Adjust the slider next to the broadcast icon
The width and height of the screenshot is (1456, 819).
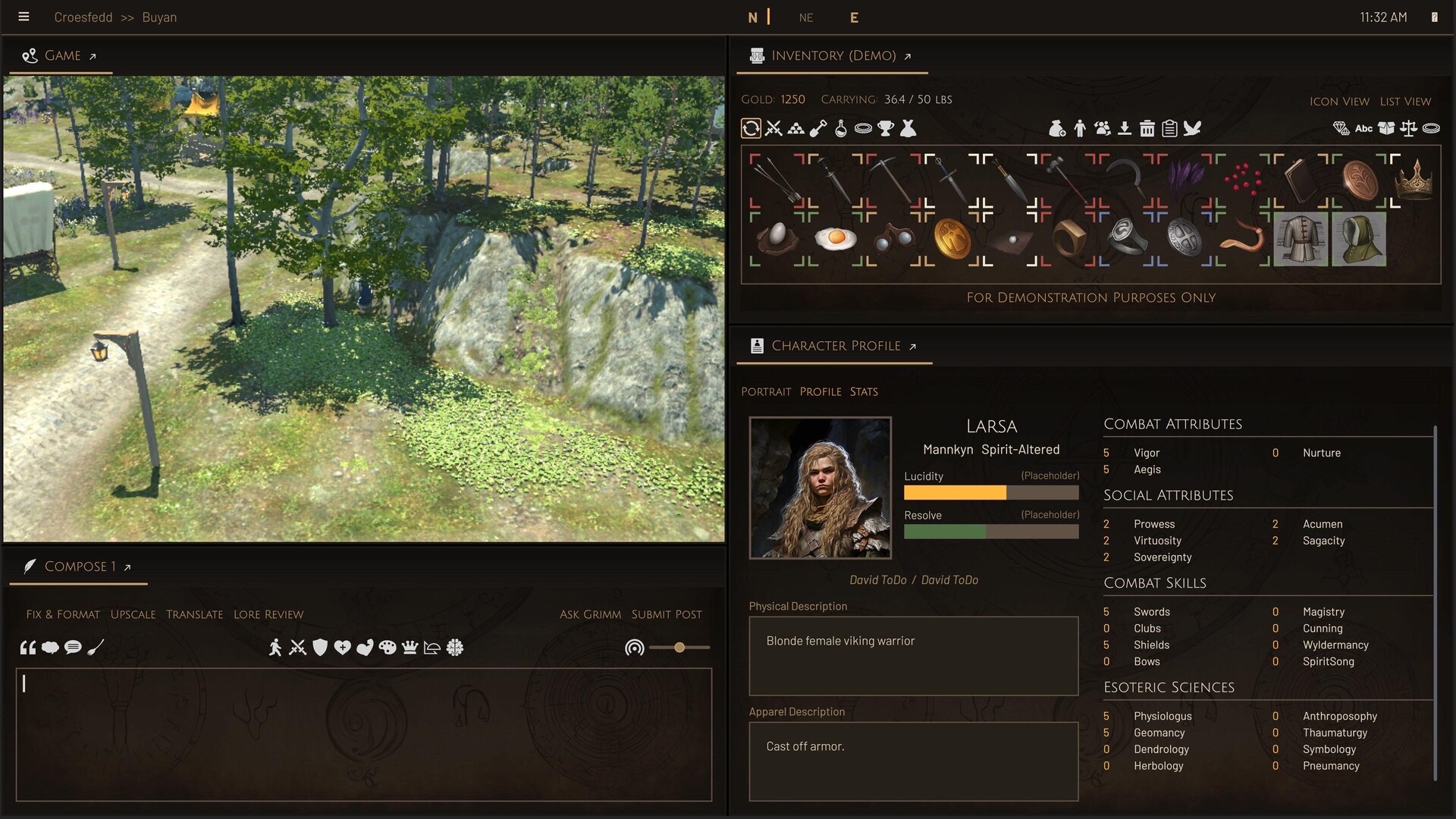[680, 647]
